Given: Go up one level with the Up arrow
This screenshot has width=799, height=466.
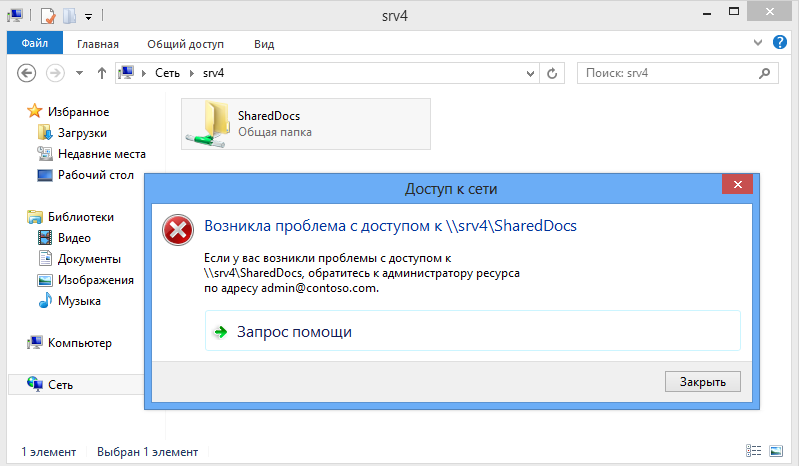Looking at the screenshot, I should coord(102,73).
